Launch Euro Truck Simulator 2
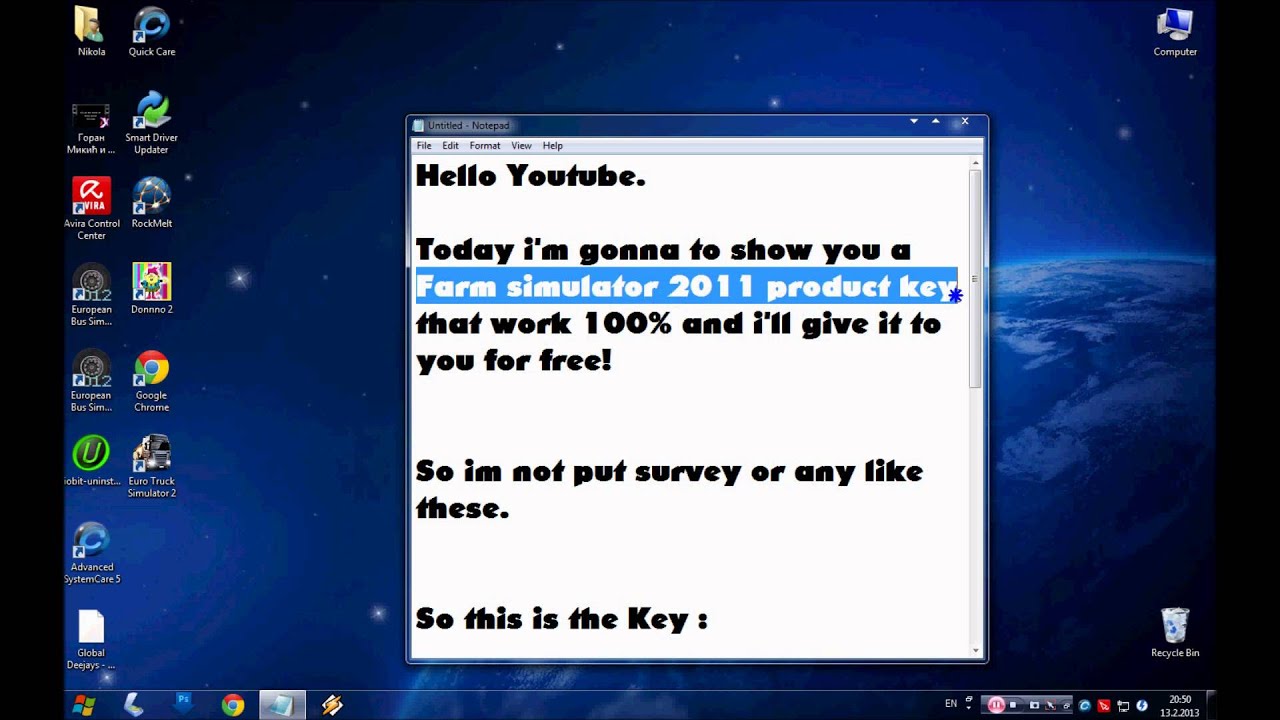1280x720 pixels. (x=152, y=466)
